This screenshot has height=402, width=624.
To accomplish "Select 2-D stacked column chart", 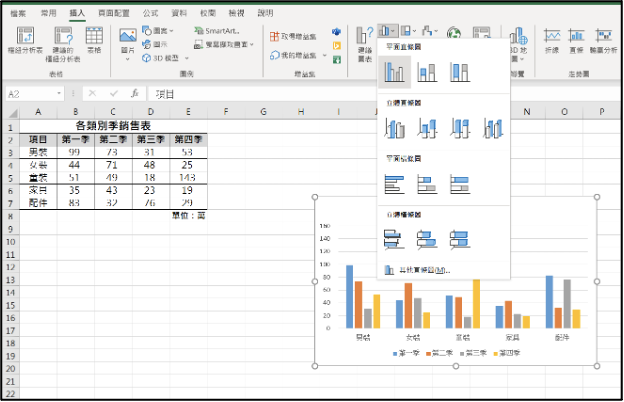I will tap(427, 72).
